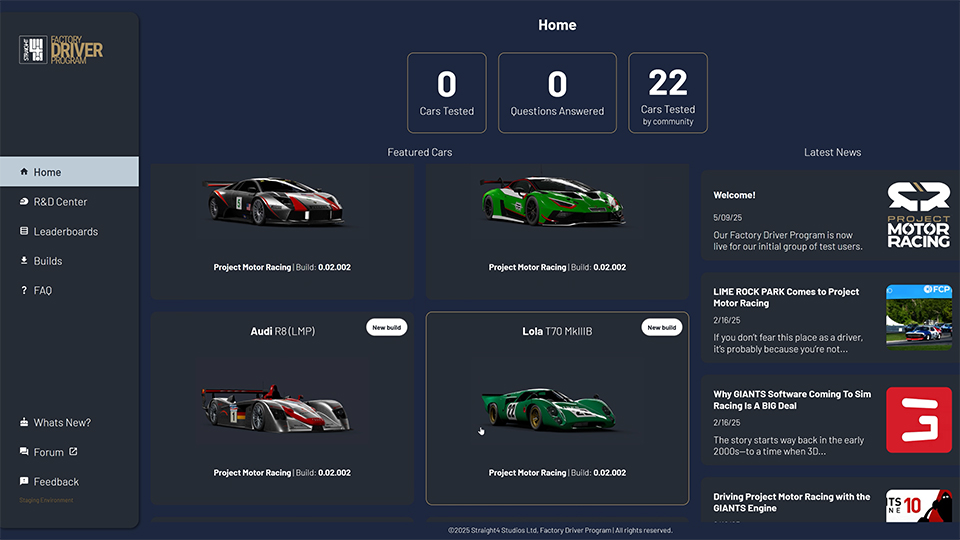Screen dimensions: 960x540
Task: Click the Audi R8 (LMP) title
Action: point(282,331)
